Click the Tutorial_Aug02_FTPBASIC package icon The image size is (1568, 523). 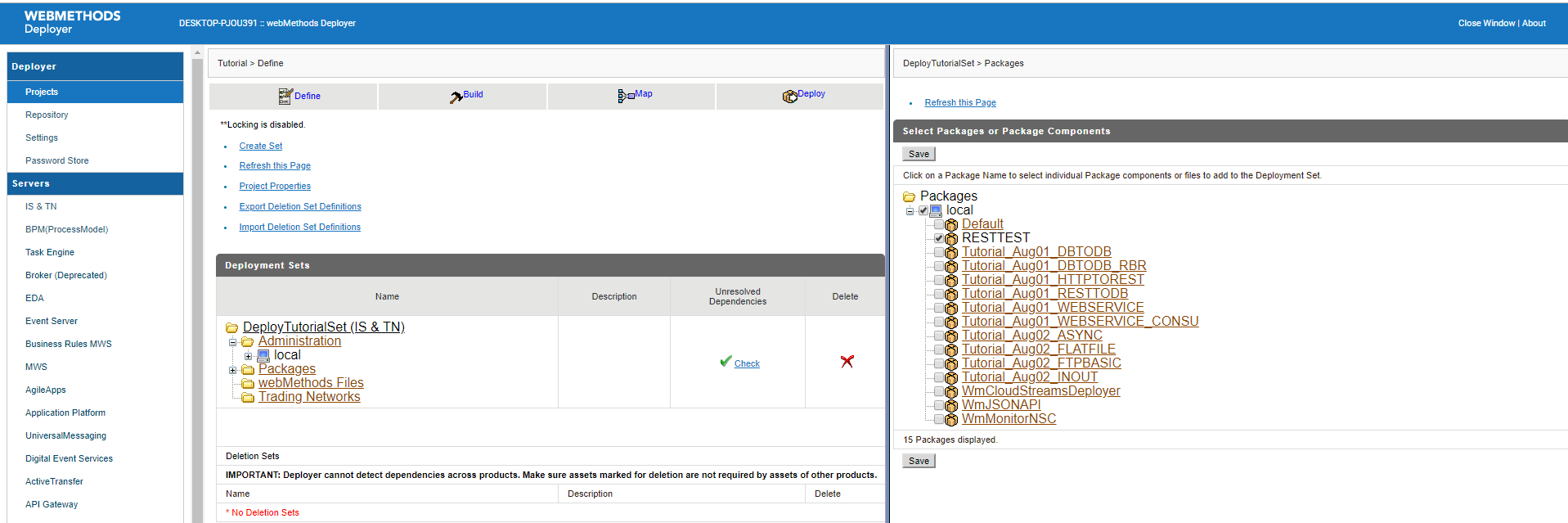coord(951,364)
